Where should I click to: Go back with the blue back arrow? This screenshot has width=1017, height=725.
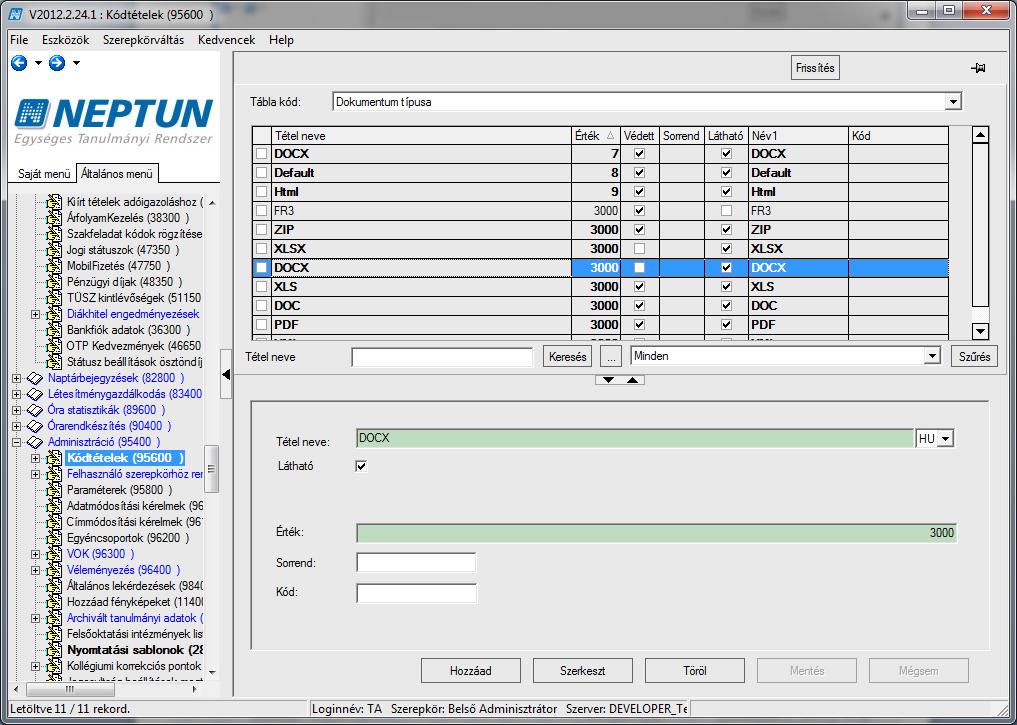tap(19, 63)
